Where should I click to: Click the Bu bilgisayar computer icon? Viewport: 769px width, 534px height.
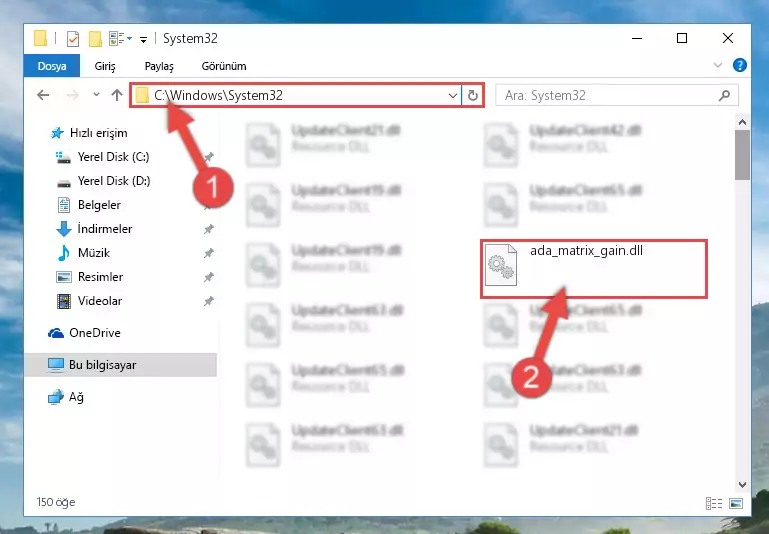click(x=56, y=365)
